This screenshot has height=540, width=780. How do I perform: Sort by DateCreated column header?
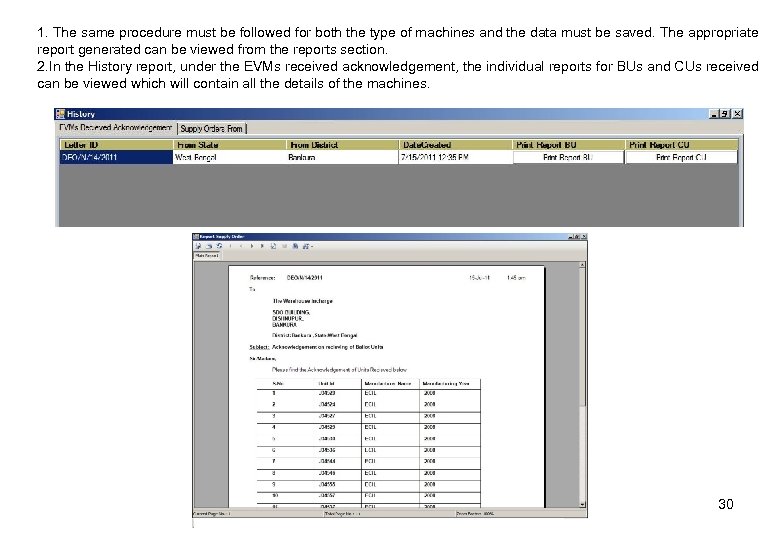455,145
